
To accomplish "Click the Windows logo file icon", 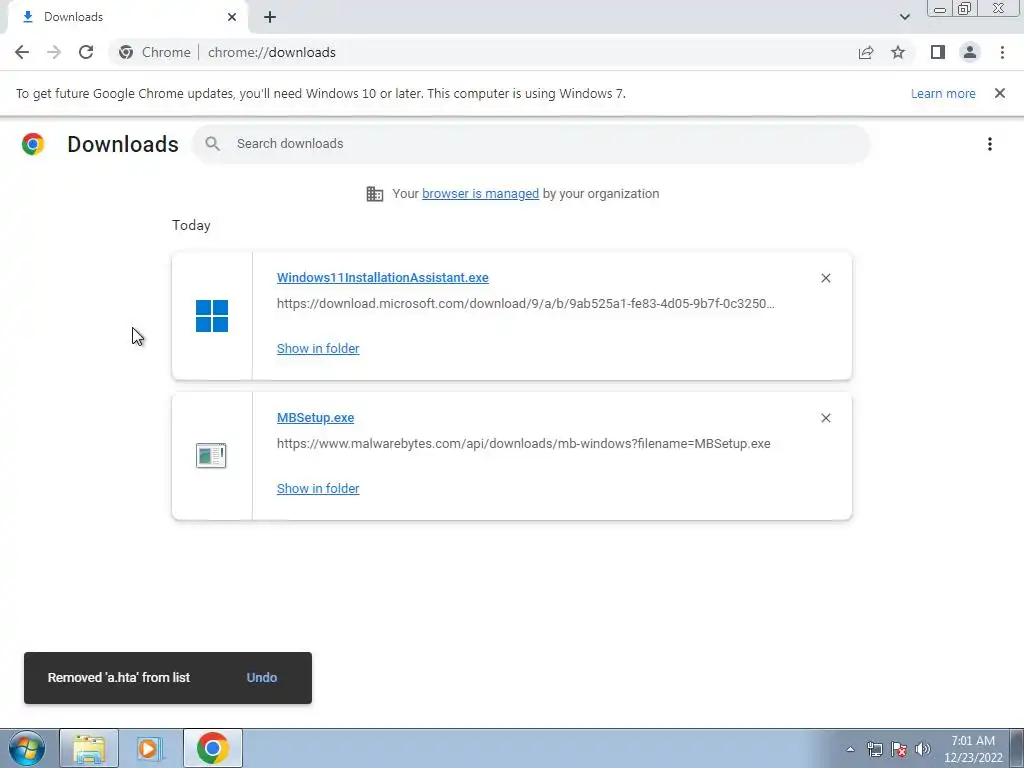I will point(212,316).
